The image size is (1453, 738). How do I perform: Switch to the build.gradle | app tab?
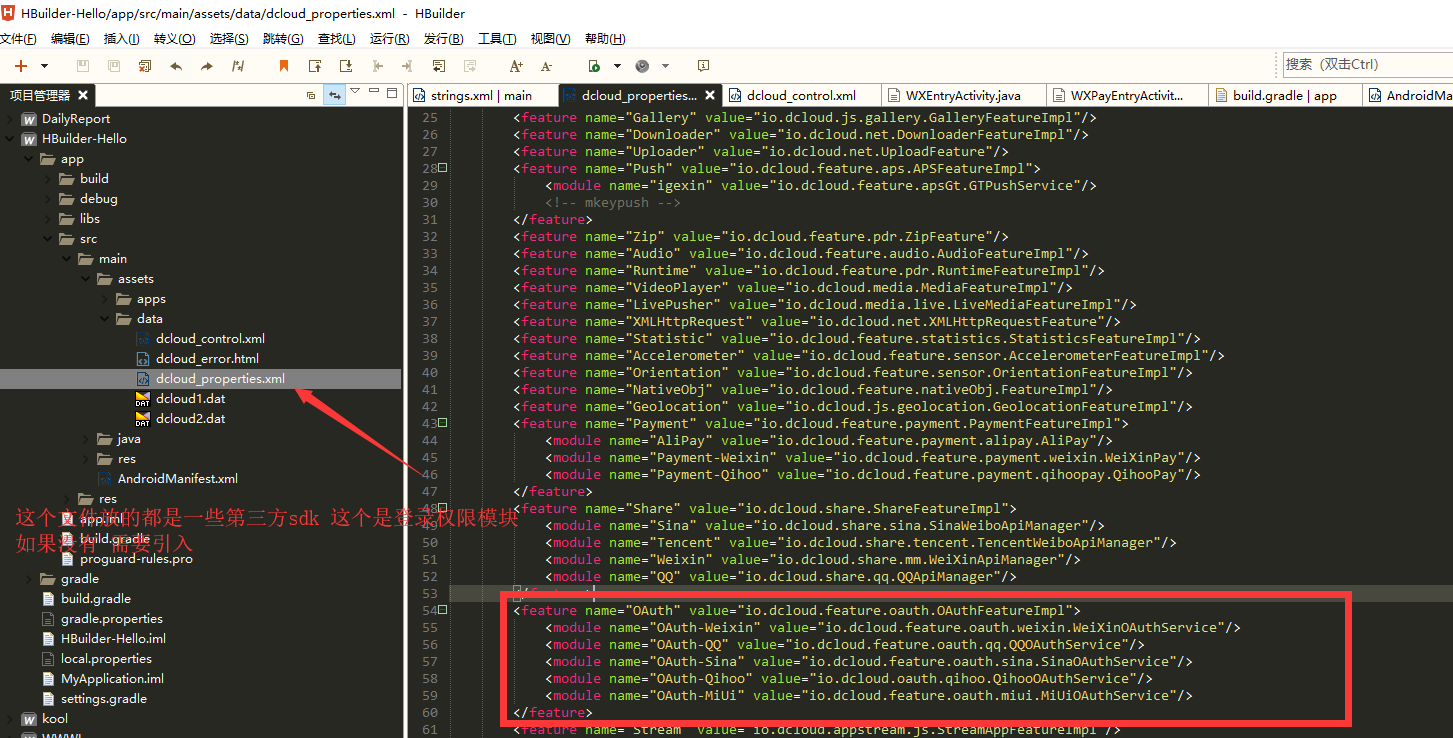point(1284,95)
